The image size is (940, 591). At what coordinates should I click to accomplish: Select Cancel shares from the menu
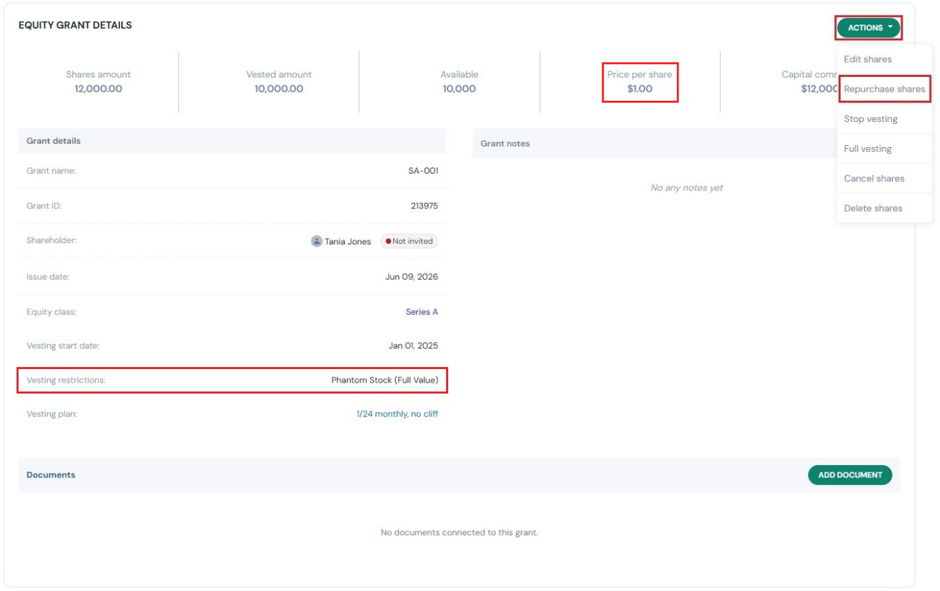click(x=874, y=179)
